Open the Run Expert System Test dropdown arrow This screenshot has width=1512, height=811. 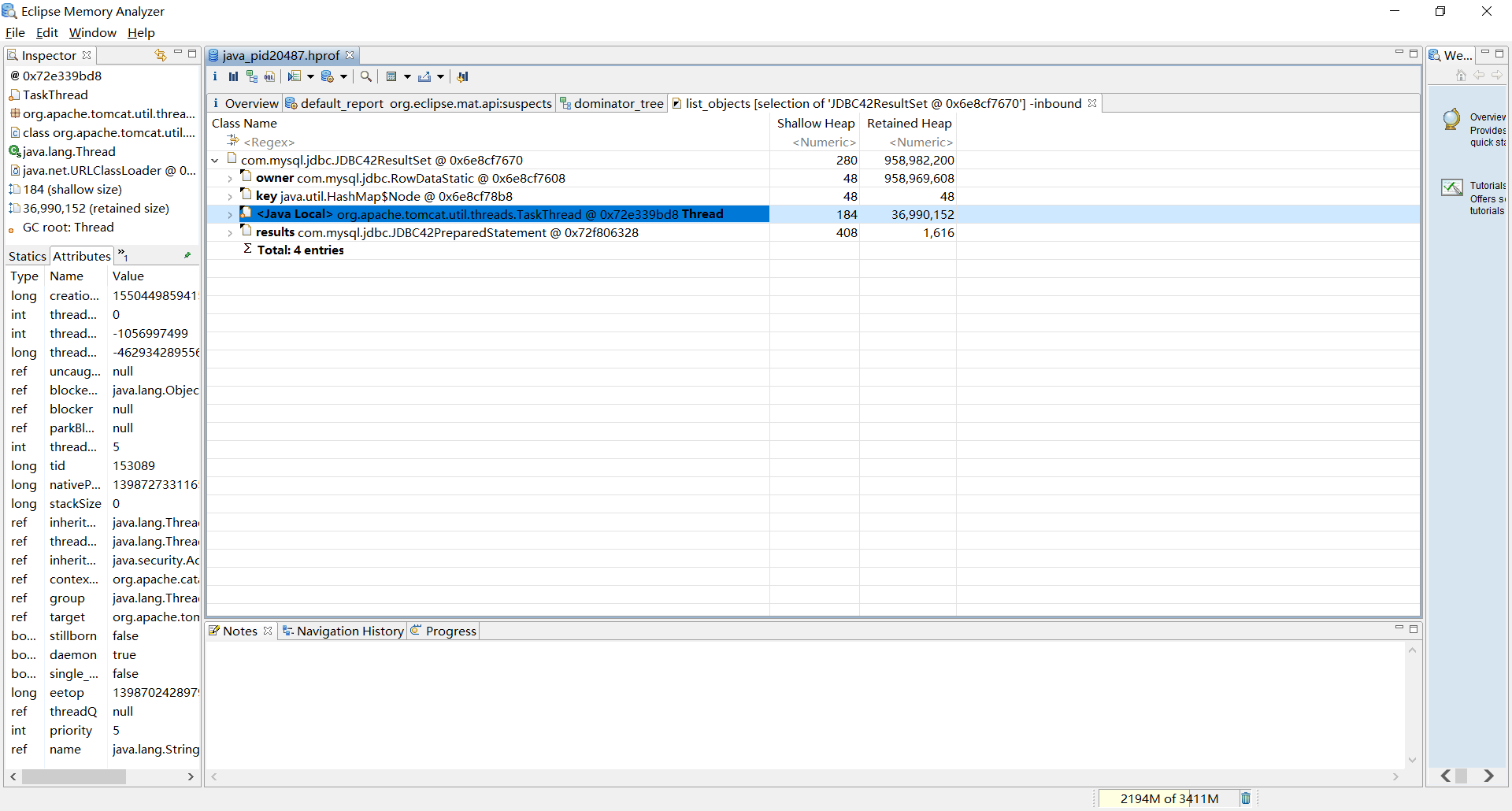[x=310, y=76]
